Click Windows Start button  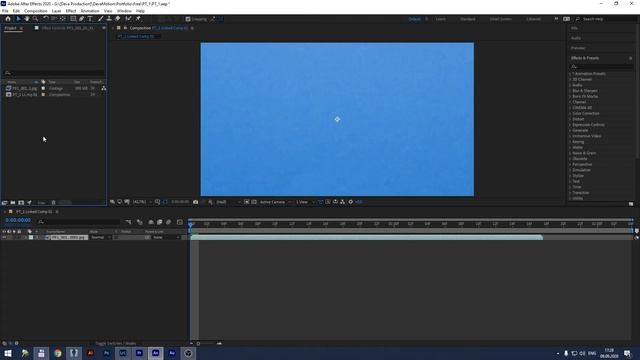8,353
